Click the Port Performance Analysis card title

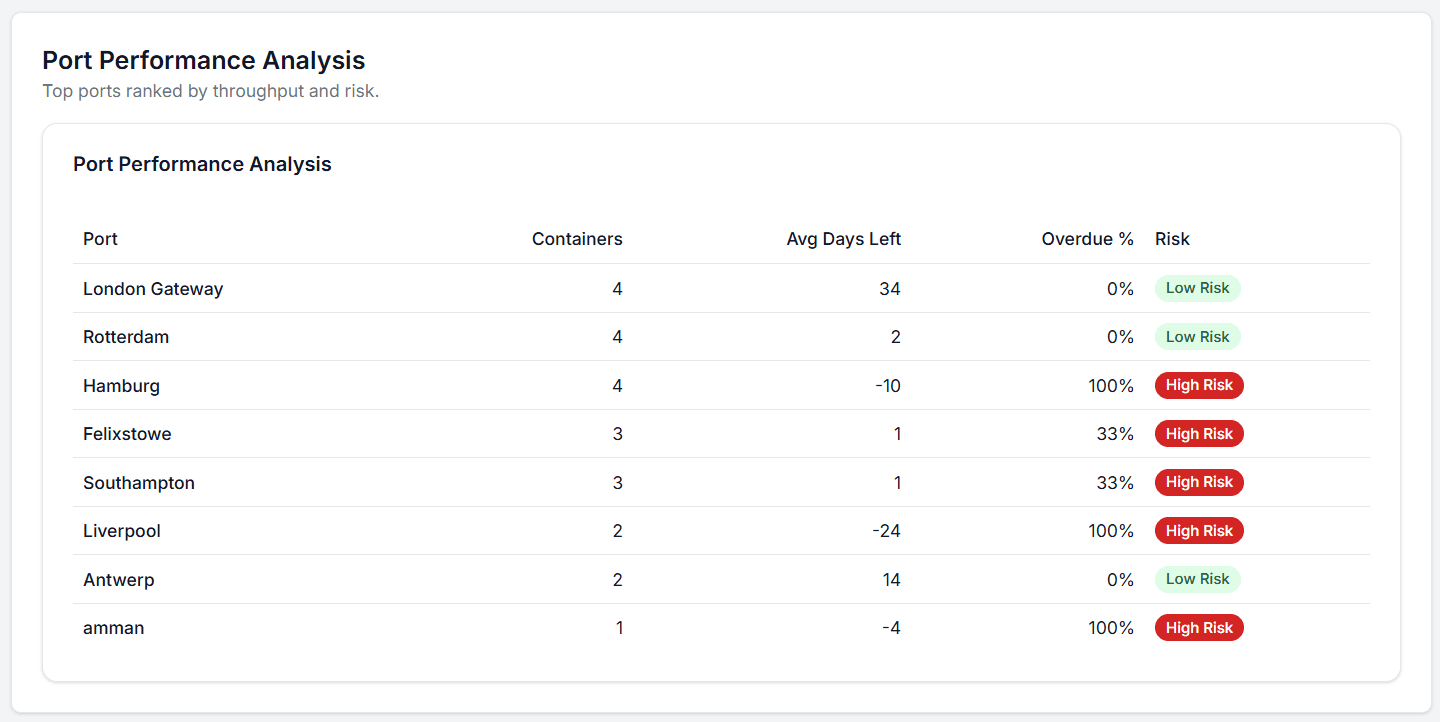pos(202,163)
